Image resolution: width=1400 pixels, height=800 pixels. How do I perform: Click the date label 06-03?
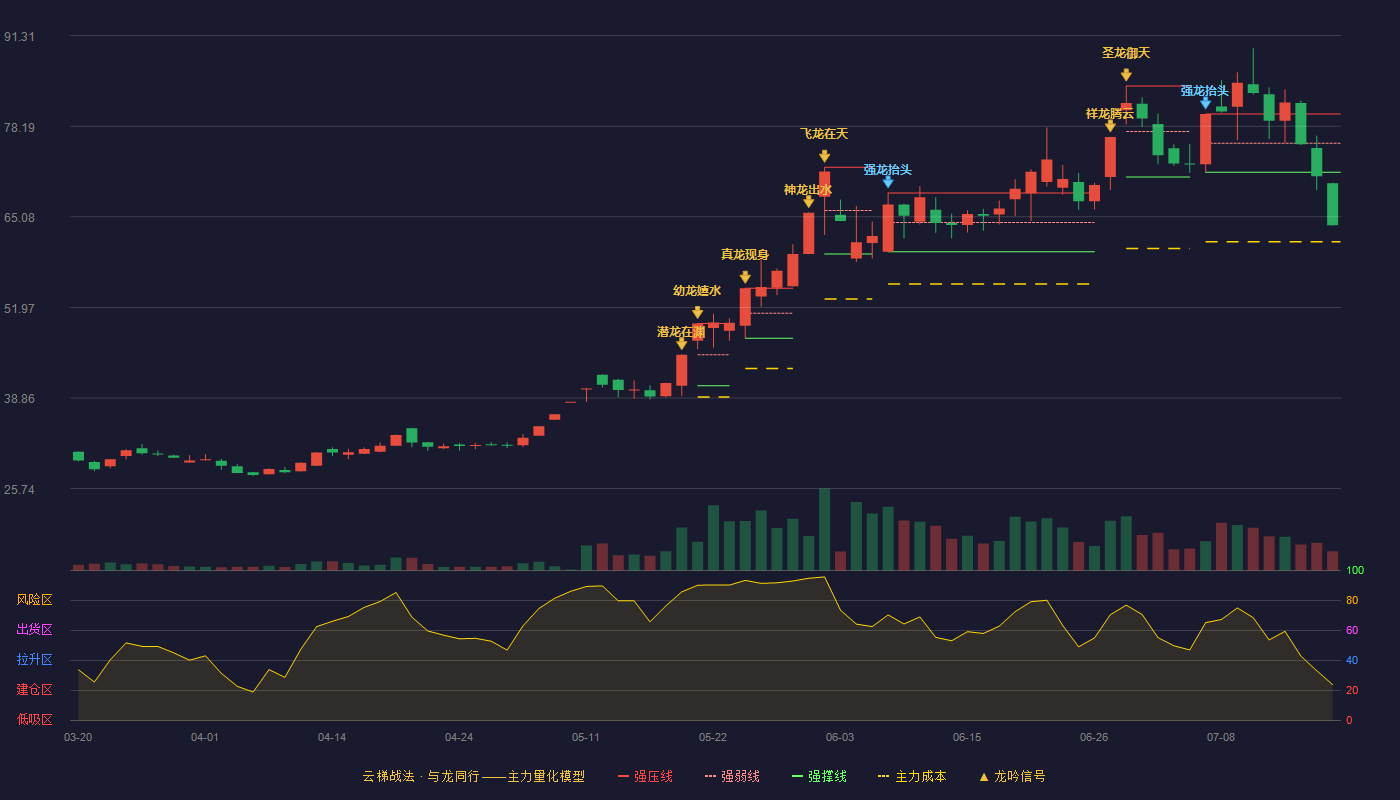click(x=840, y=737)
